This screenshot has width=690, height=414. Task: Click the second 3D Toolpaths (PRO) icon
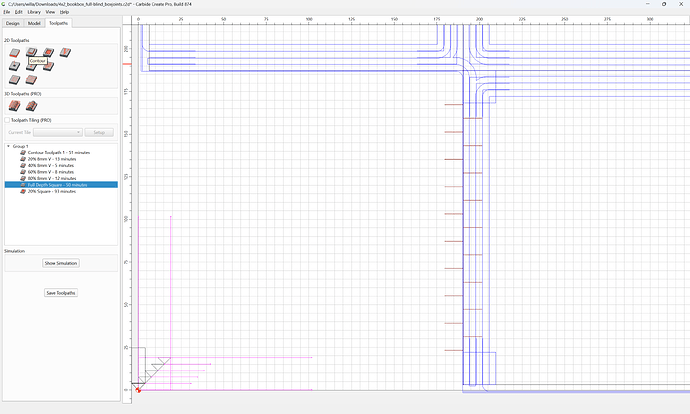tap(31, 106)
